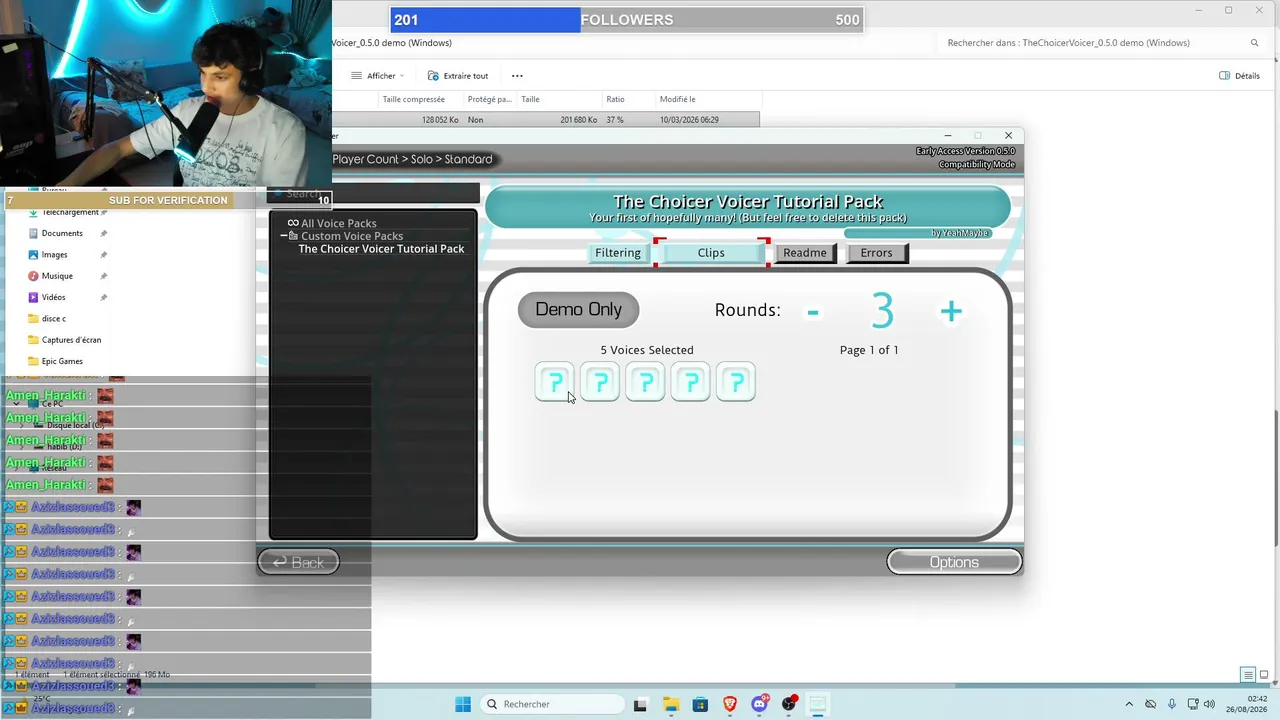Switch File Explorer to large thumbnails view

pyautogui.click(x=1265, y=675)
